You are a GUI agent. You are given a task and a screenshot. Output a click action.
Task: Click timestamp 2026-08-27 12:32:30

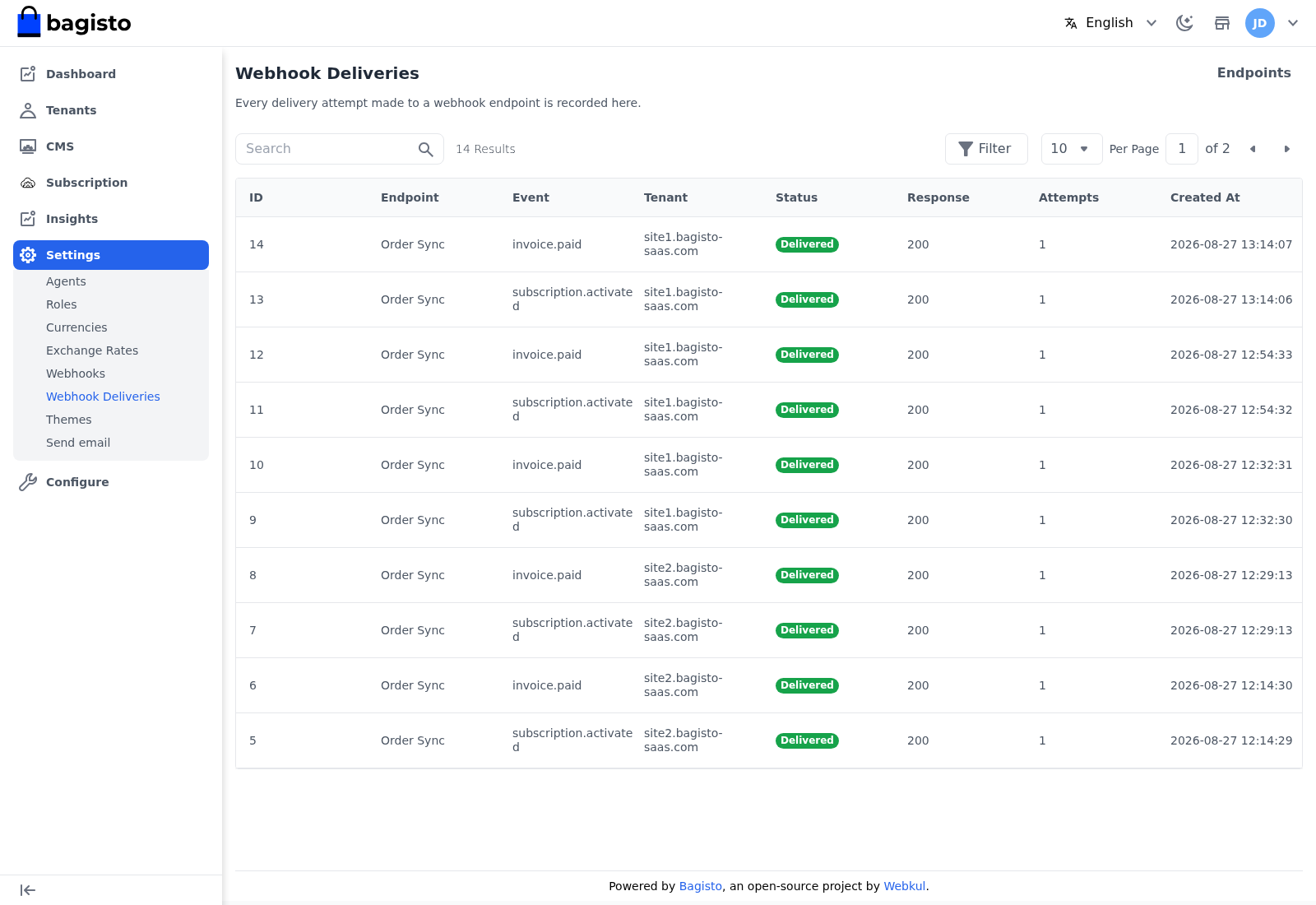tap(1231, 520)
